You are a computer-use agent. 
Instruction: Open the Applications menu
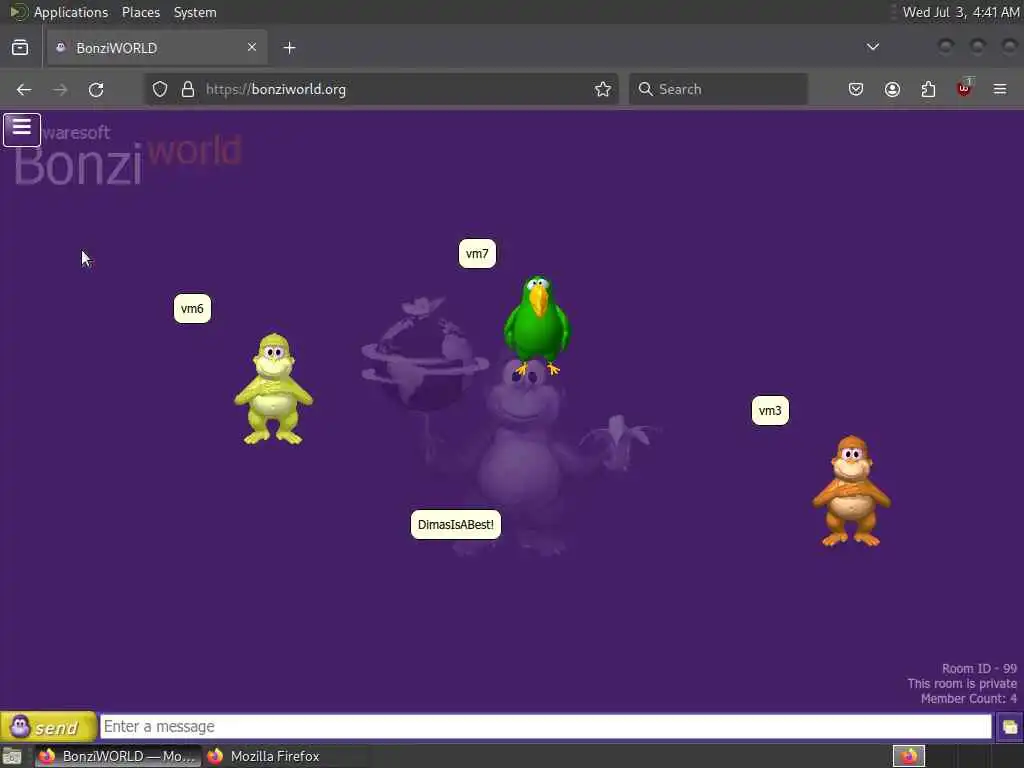(x=71, y=12)
